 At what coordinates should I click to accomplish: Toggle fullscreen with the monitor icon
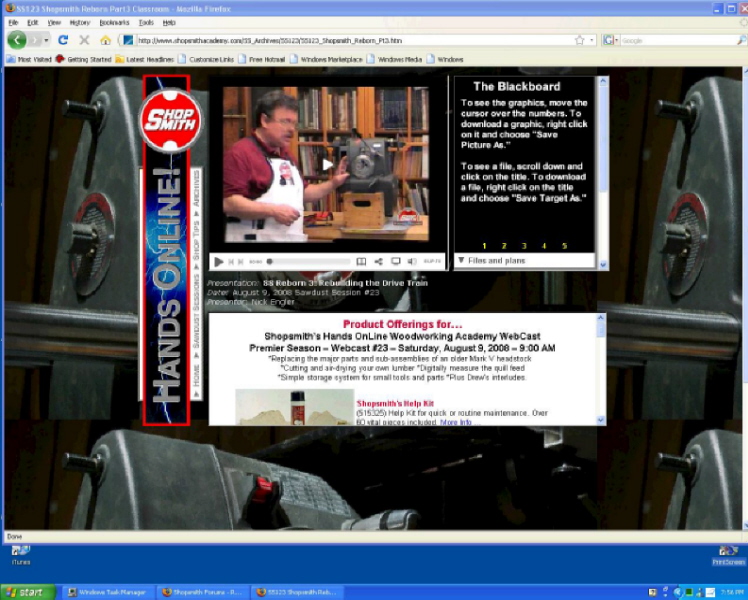395,261
